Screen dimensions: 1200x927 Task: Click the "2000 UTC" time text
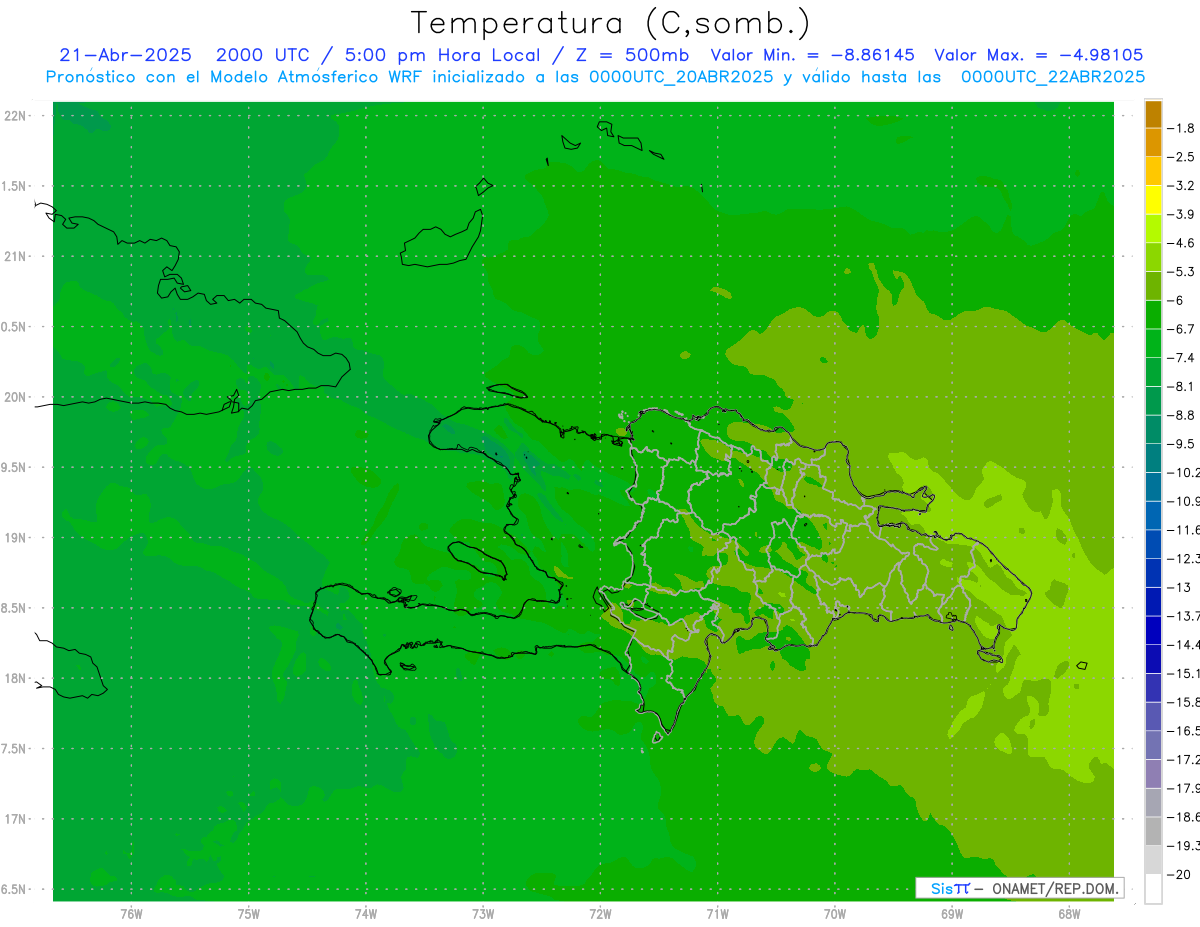[263, 55]
